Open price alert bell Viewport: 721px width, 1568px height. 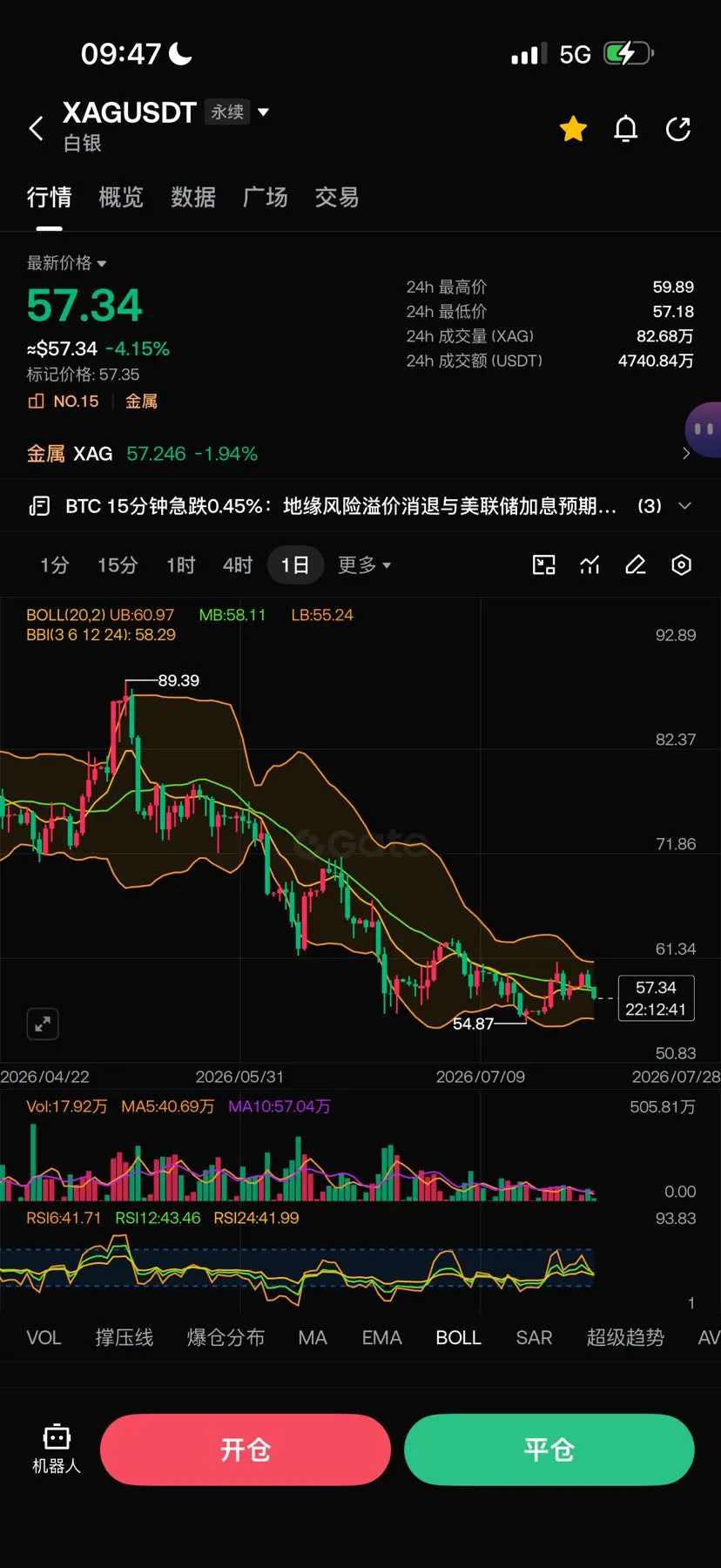coord(626,129)
